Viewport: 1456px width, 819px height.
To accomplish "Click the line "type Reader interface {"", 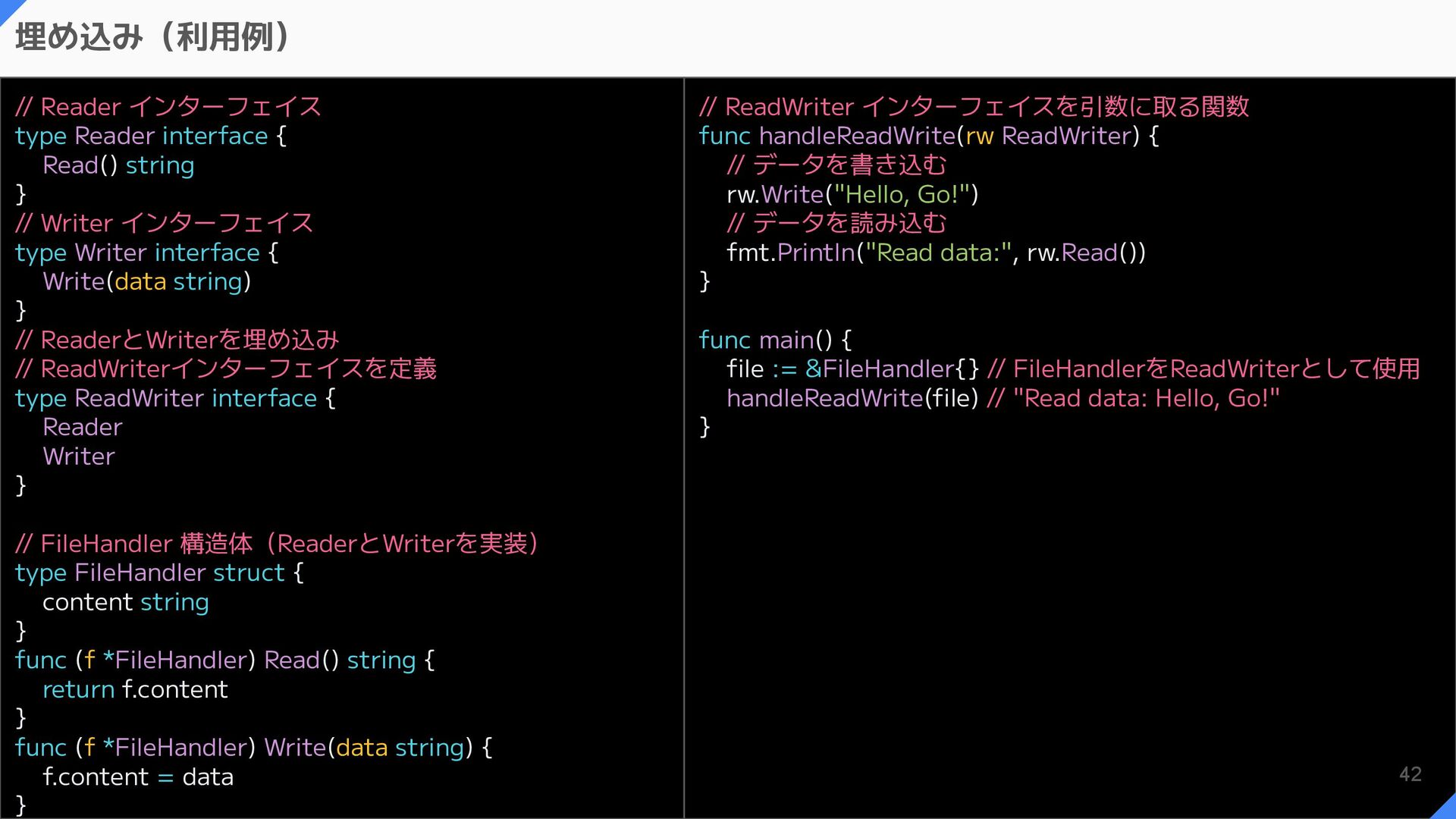I will [151, 136].
